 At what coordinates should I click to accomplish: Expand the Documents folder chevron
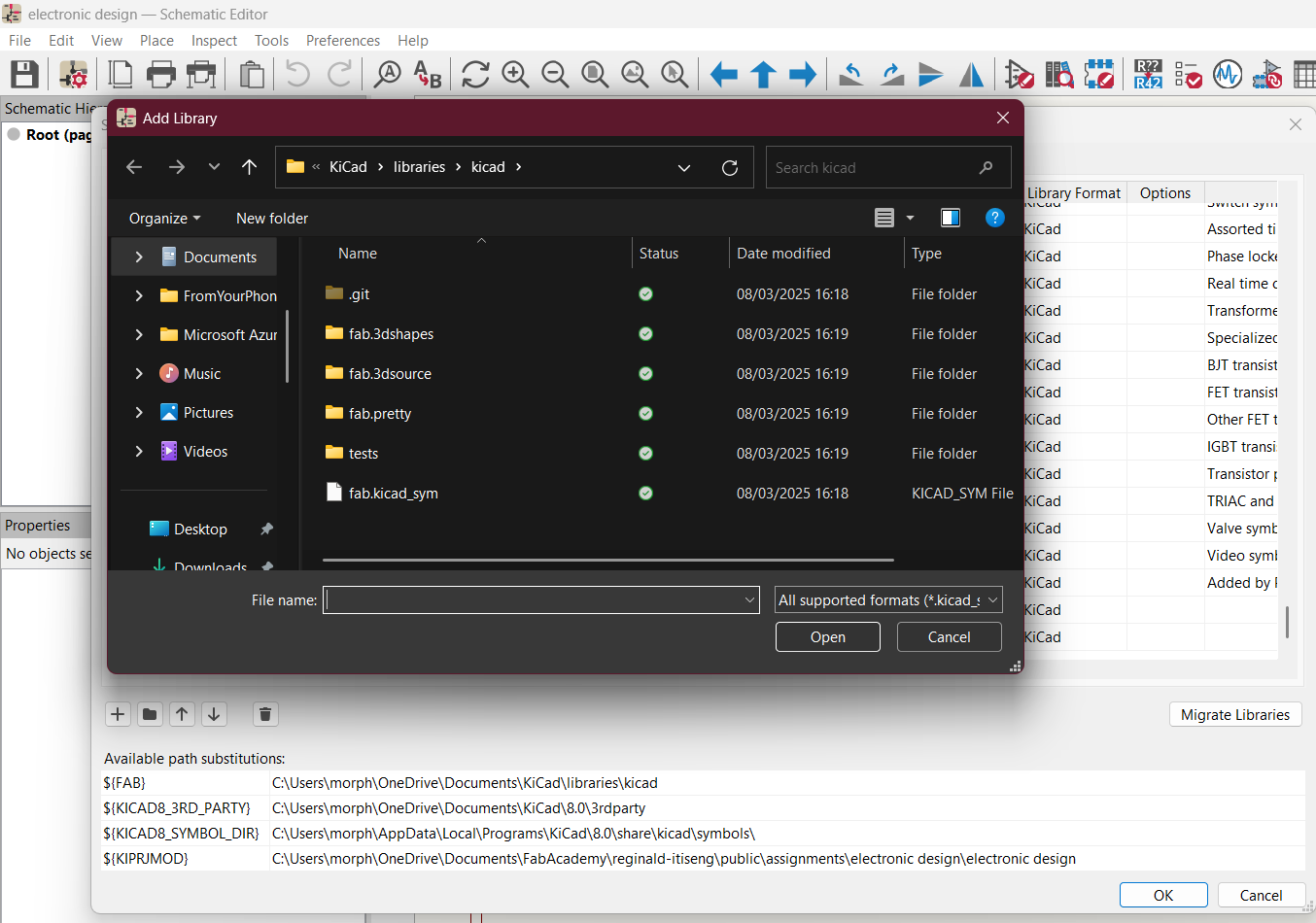click(x=139, y=256)
